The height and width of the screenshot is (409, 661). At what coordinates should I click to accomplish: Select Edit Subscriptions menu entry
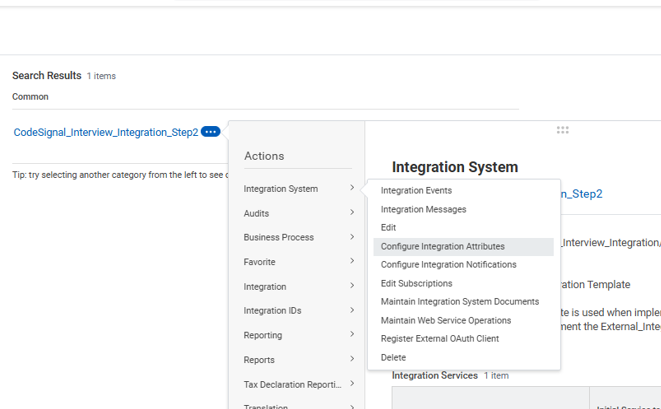464,283
